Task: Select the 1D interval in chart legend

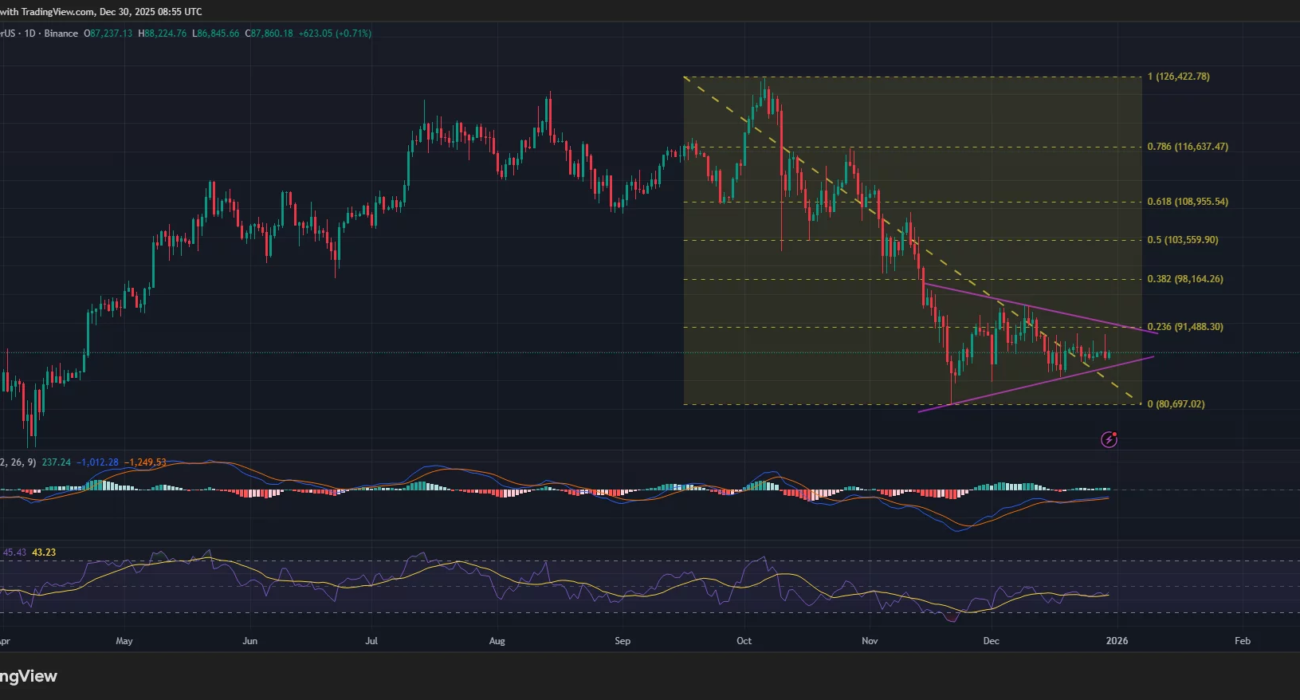Action: tap(32, 33)
